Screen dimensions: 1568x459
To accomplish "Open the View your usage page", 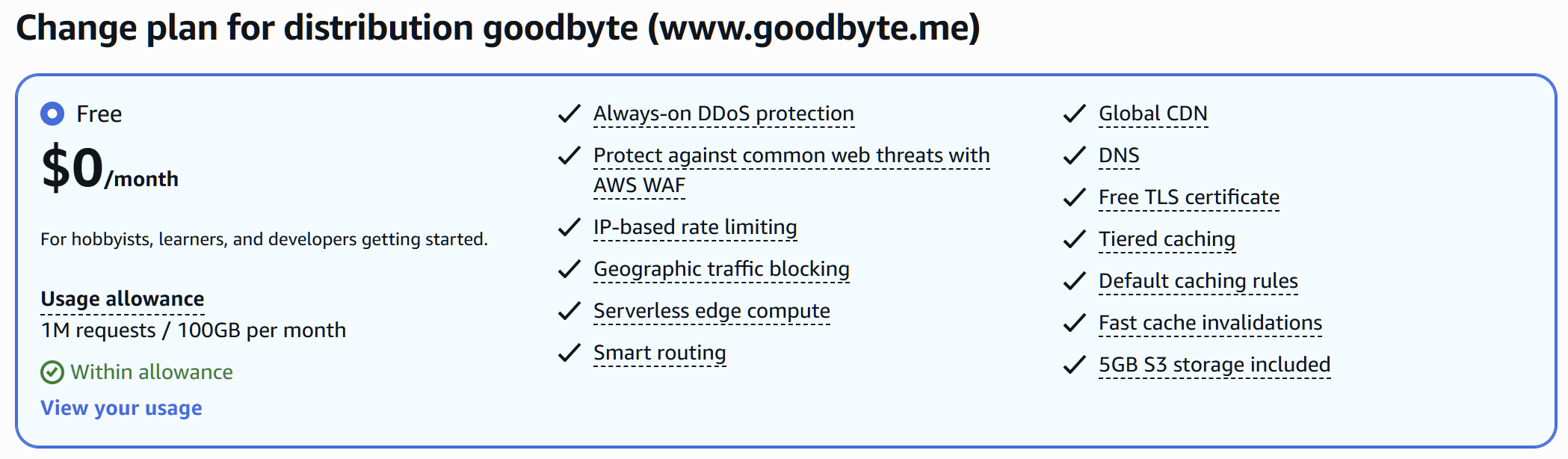I will pyautogui.click(x=121, y=408).
